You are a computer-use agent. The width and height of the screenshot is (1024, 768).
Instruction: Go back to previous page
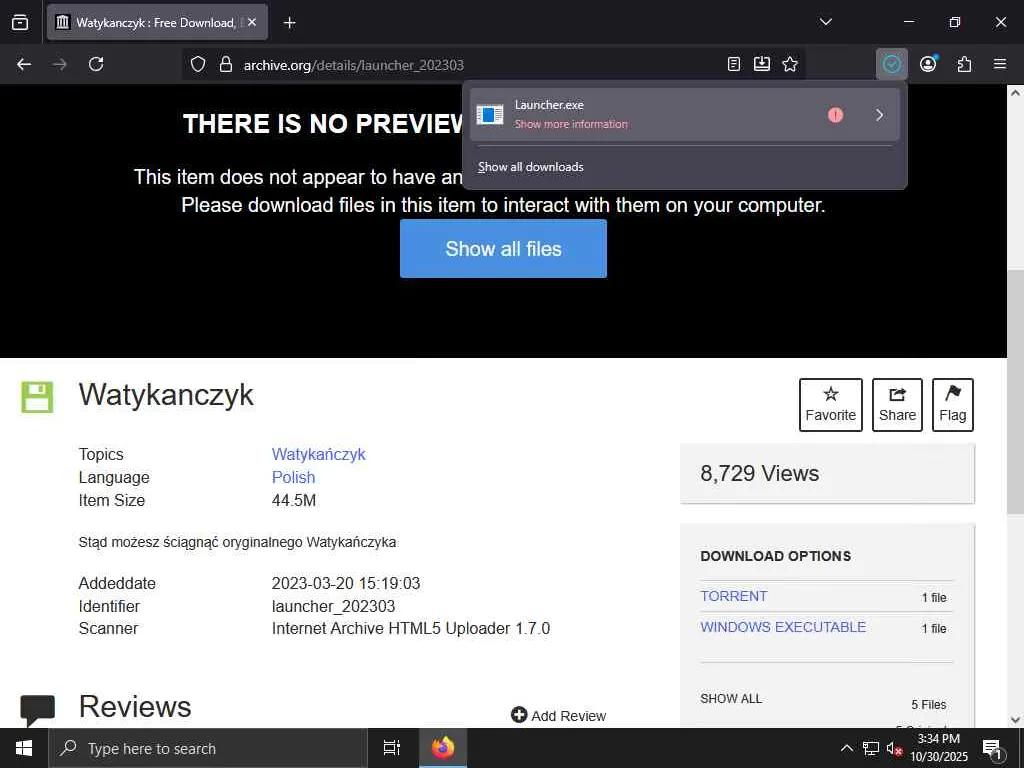[24, 64]
